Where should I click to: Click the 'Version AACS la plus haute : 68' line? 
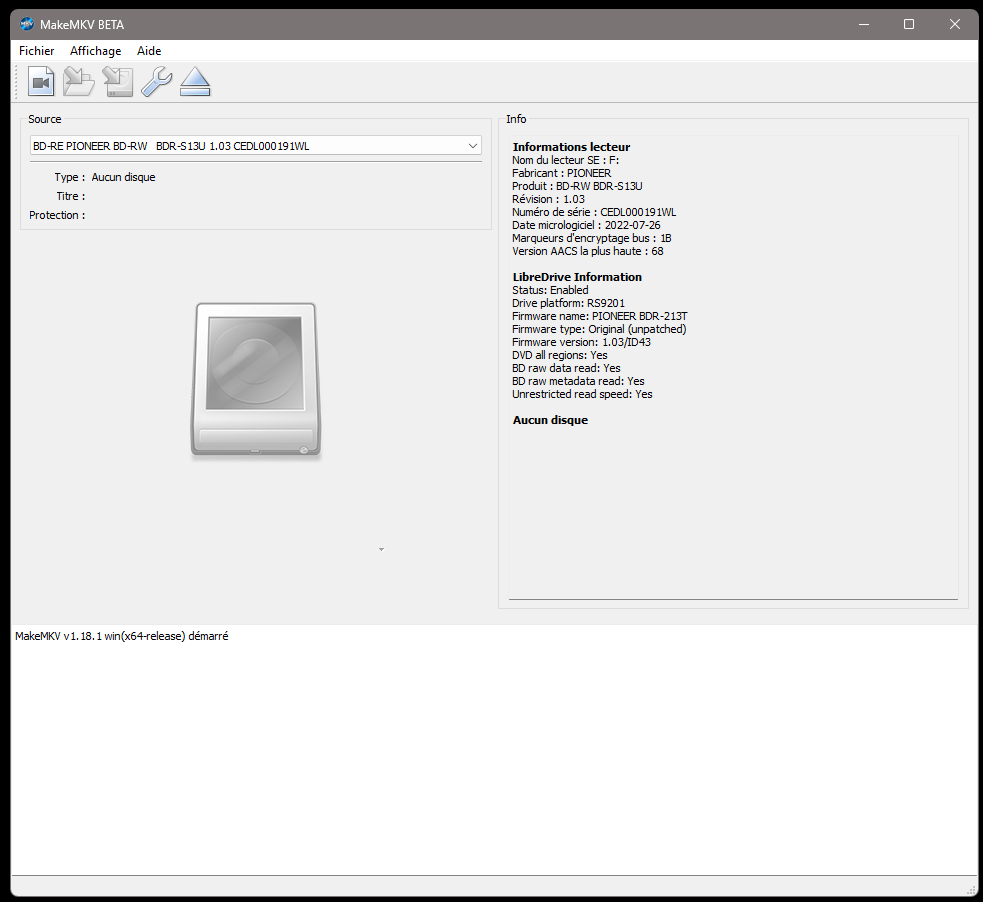tap(587, 251)
